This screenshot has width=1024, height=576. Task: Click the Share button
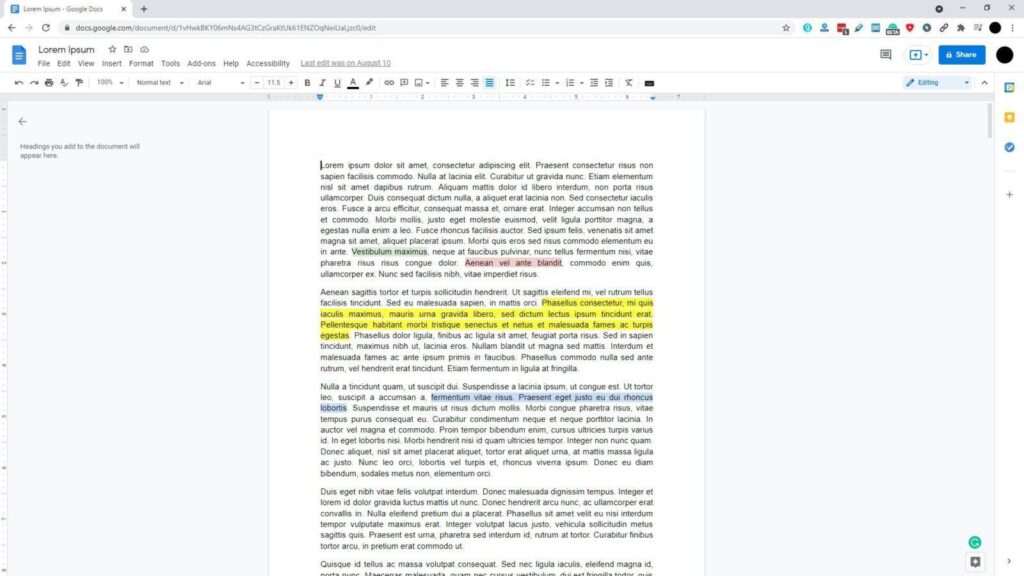pos(961,55)
